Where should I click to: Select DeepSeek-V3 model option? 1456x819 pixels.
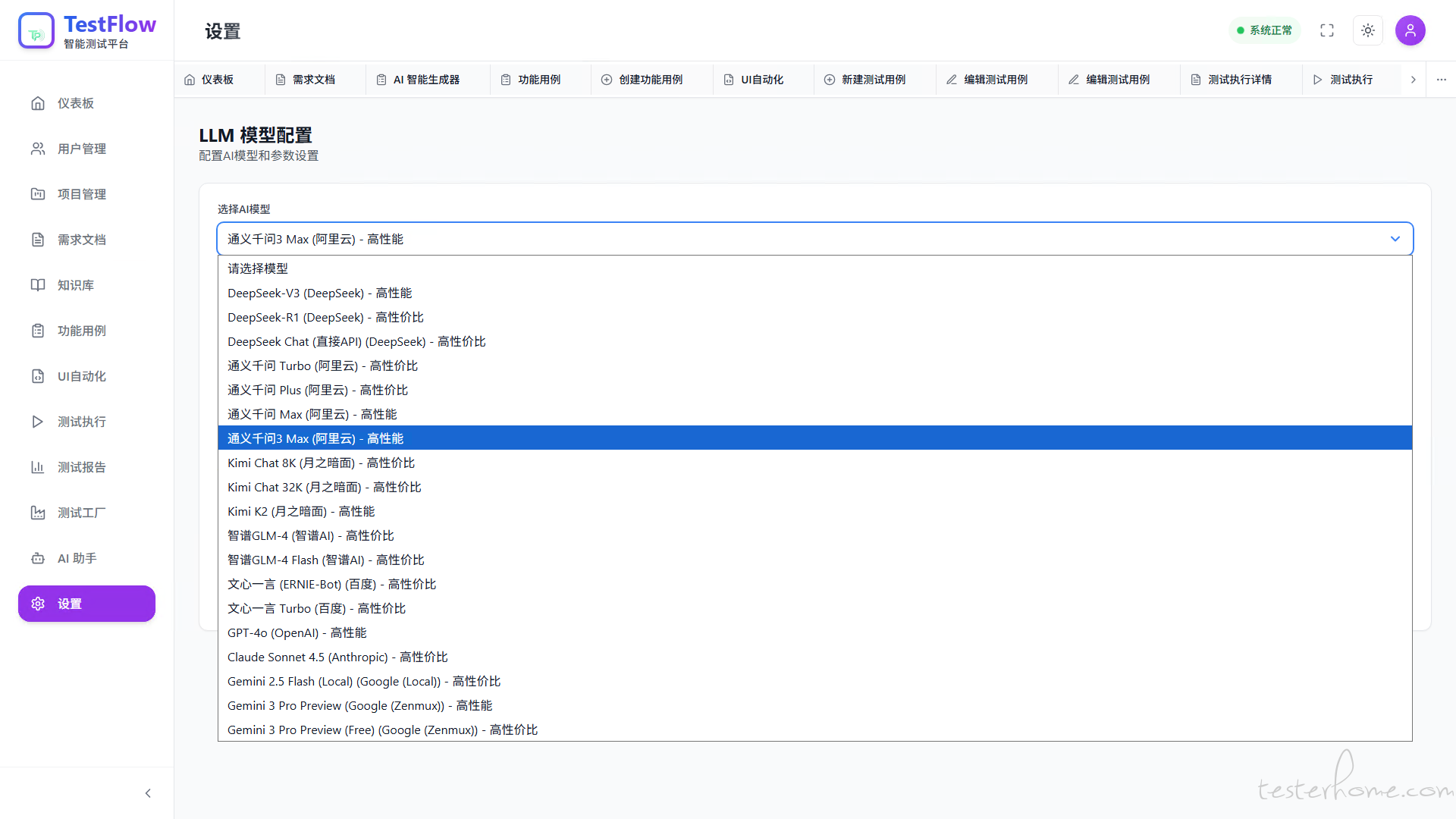click(319, 293)
